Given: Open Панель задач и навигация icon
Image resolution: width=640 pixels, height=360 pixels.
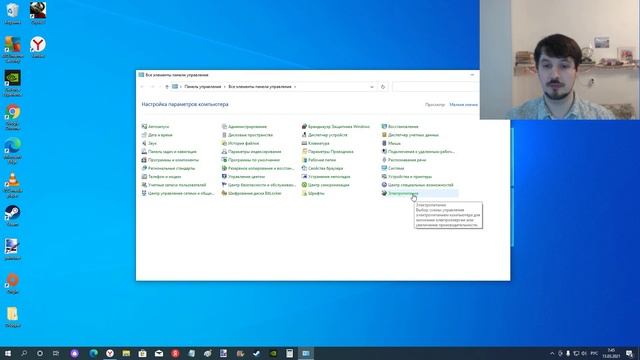Looking at the screenshot, I should coord(144,151).
